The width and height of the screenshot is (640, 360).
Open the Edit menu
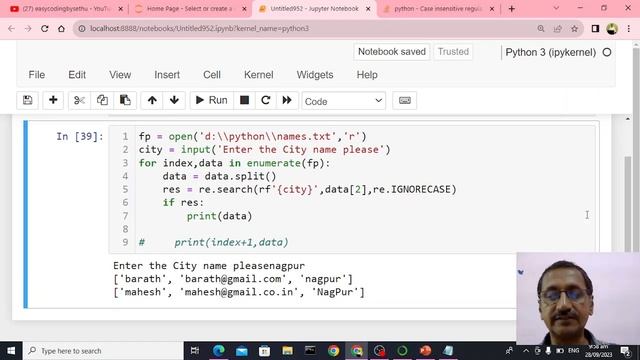pos(77,75)
